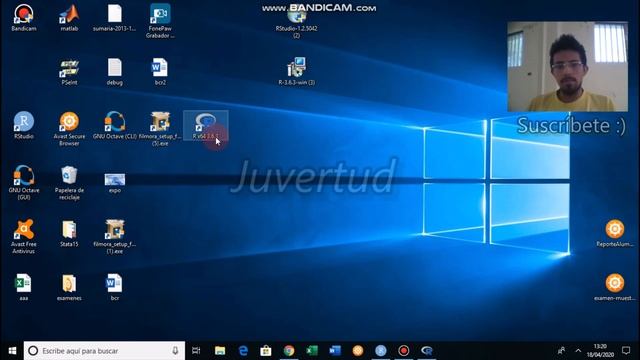Switch to the light-blue RStudio taskbar icon
Image resolution: width=640 pixels, height=360 pixels.
[381, 351]
